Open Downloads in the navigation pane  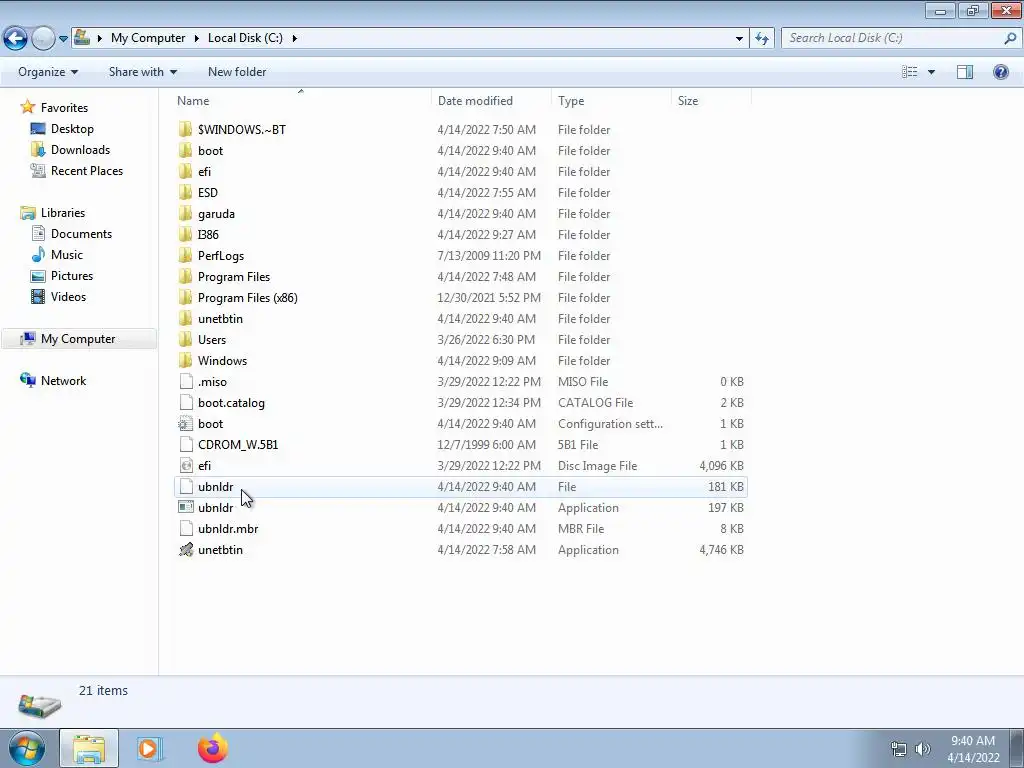coord(80,150)
